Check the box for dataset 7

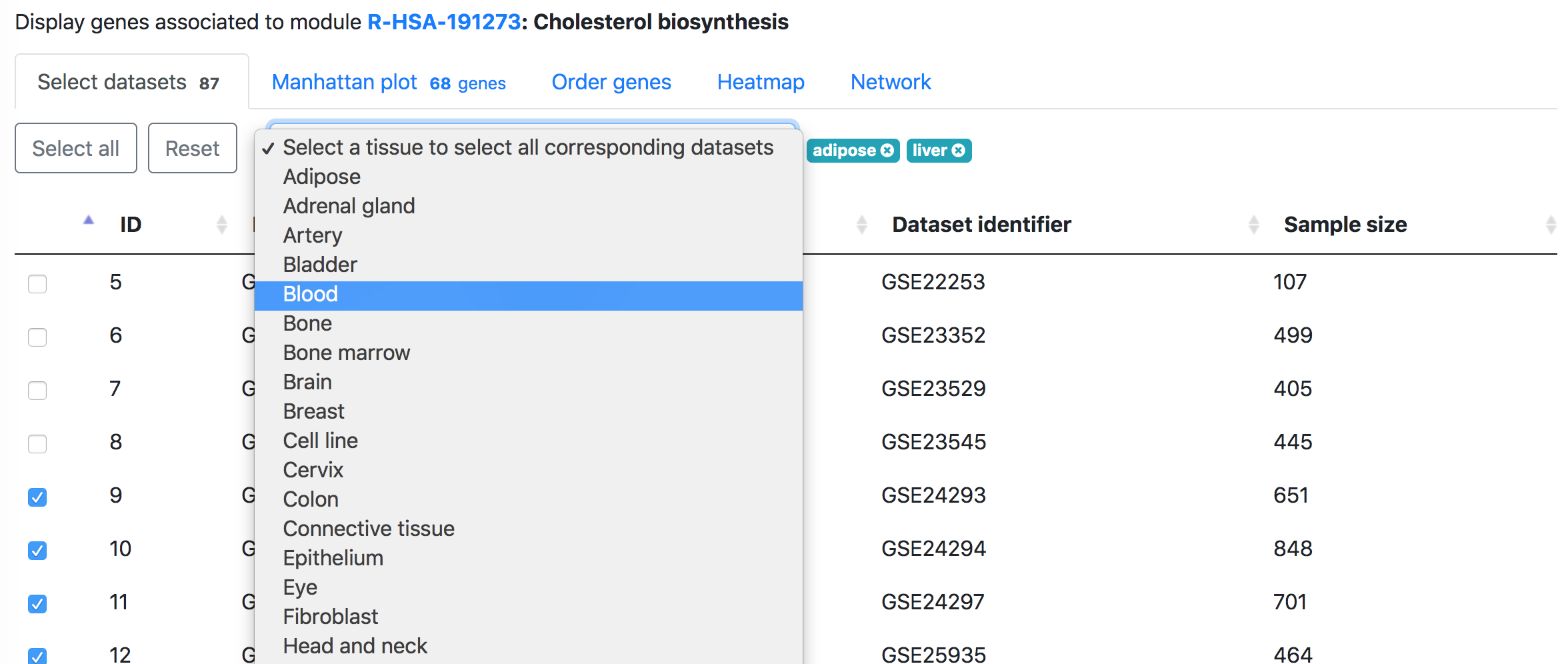click(x=37, y=390)
